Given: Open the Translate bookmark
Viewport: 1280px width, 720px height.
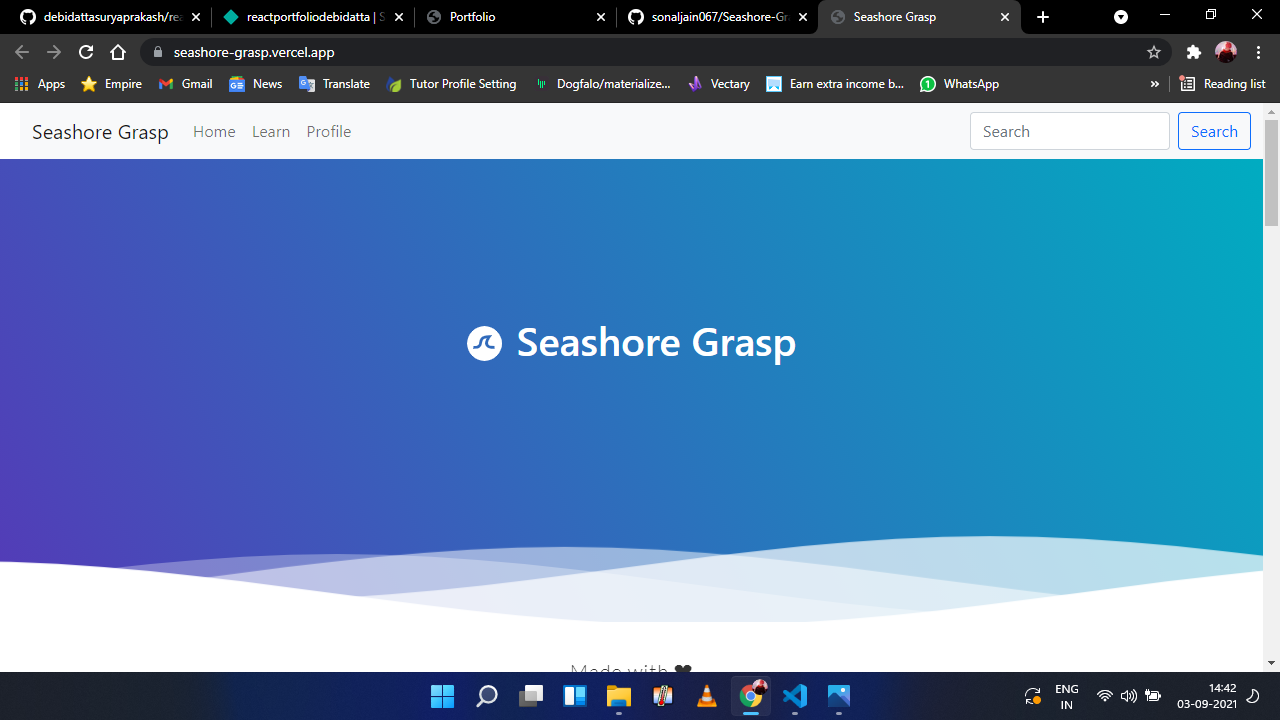Looking at the screenshot, I should pos(334,84).
